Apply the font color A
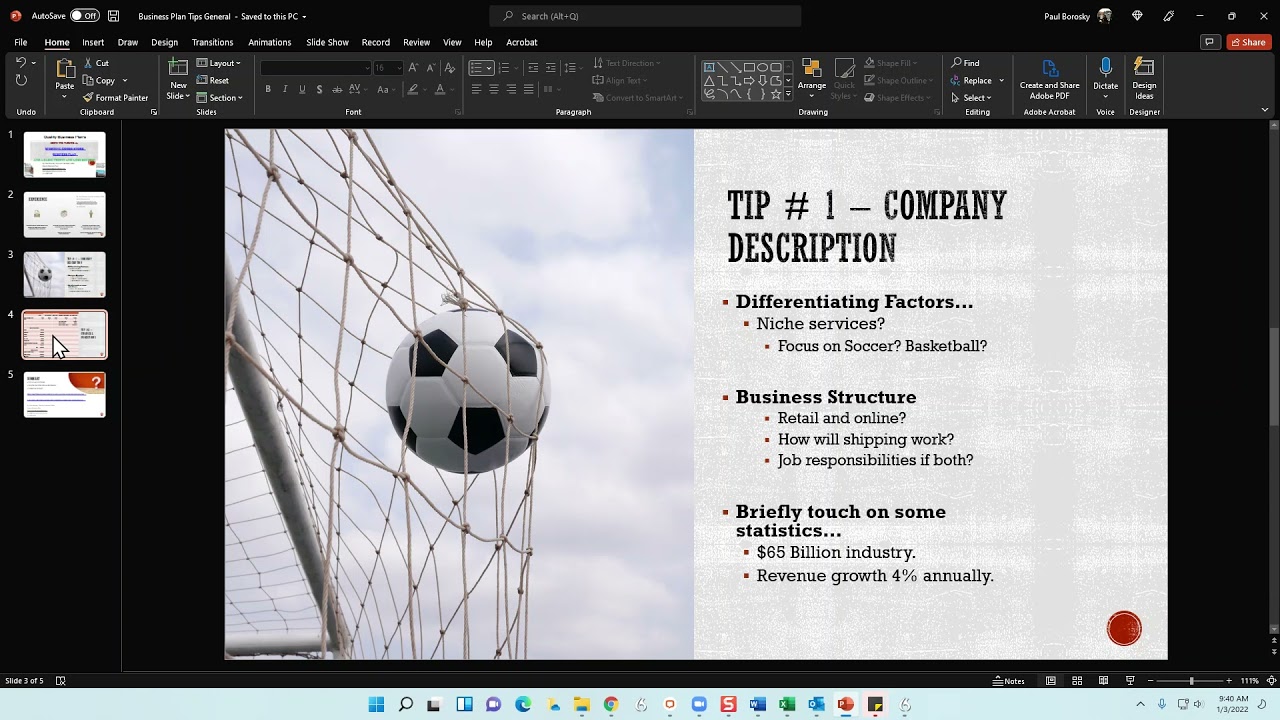Viewport: 1280px width, 720px height. pyautogui.click(x=439, y=89)
